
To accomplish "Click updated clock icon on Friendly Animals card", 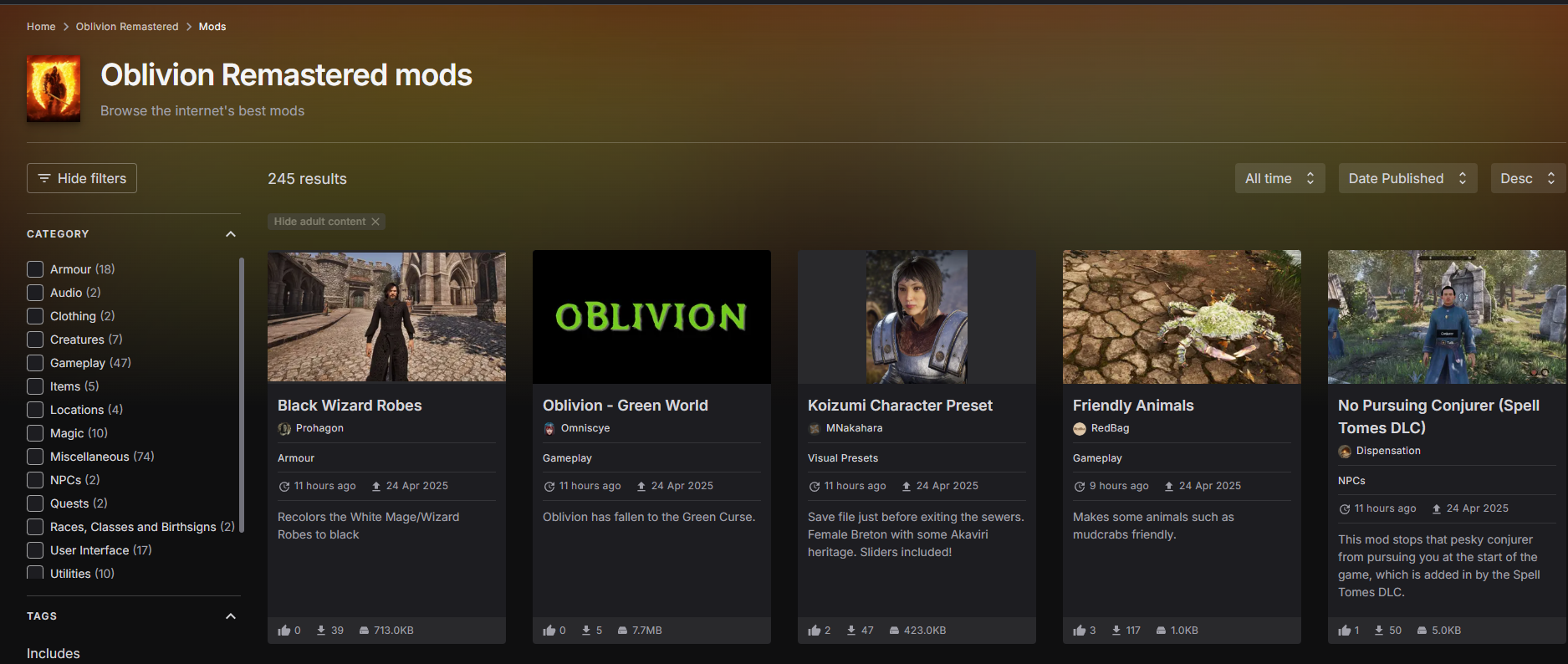I will point(1080,486).
